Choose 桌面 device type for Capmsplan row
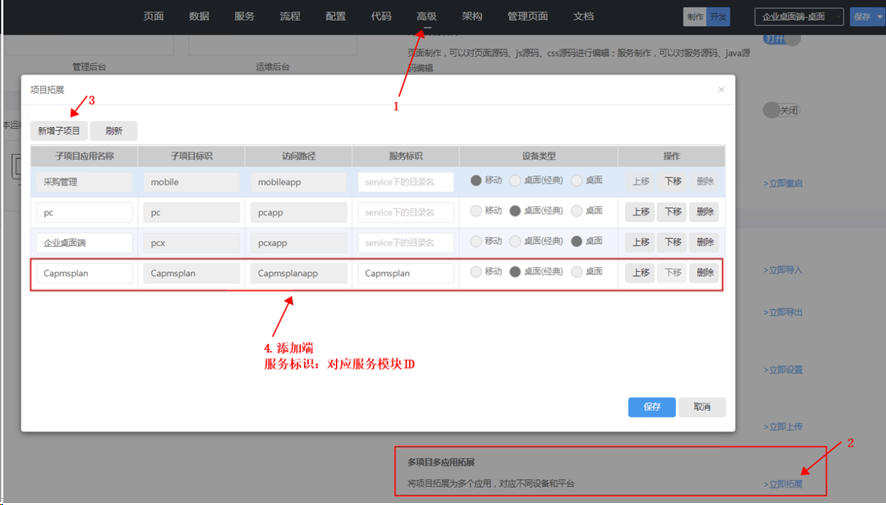Screen dimensions: 886x505 pyautogui.click(x=577, y=272)
